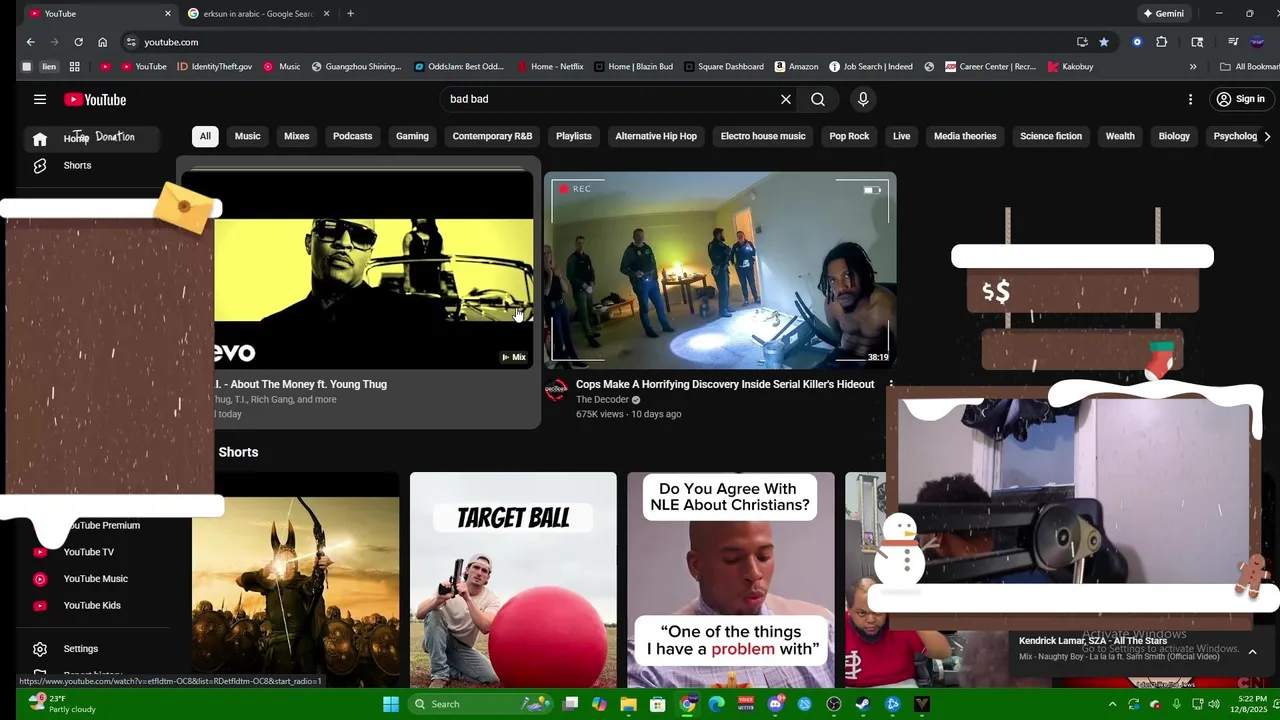The width and height of the screenshot is (1280, 720).
Task: Open 'Do You Agree With NLE' short
Action: point(731,580)
